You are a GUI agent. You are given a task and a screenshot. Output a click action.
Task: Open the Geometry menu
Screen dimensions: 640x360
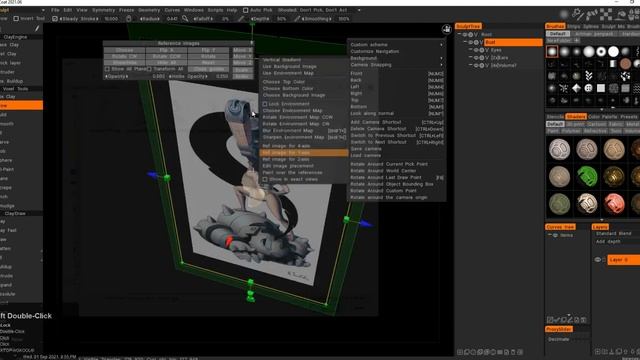(149, 10)
